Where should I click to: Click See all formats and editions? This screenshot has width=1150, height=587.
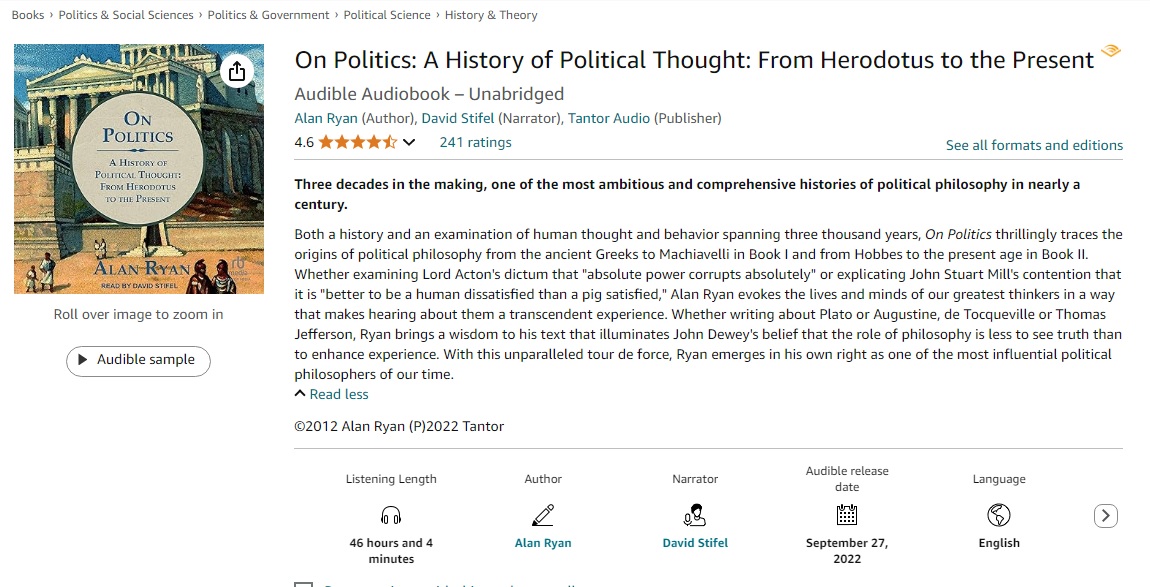pyautogui.click(x=1034, y=145)
